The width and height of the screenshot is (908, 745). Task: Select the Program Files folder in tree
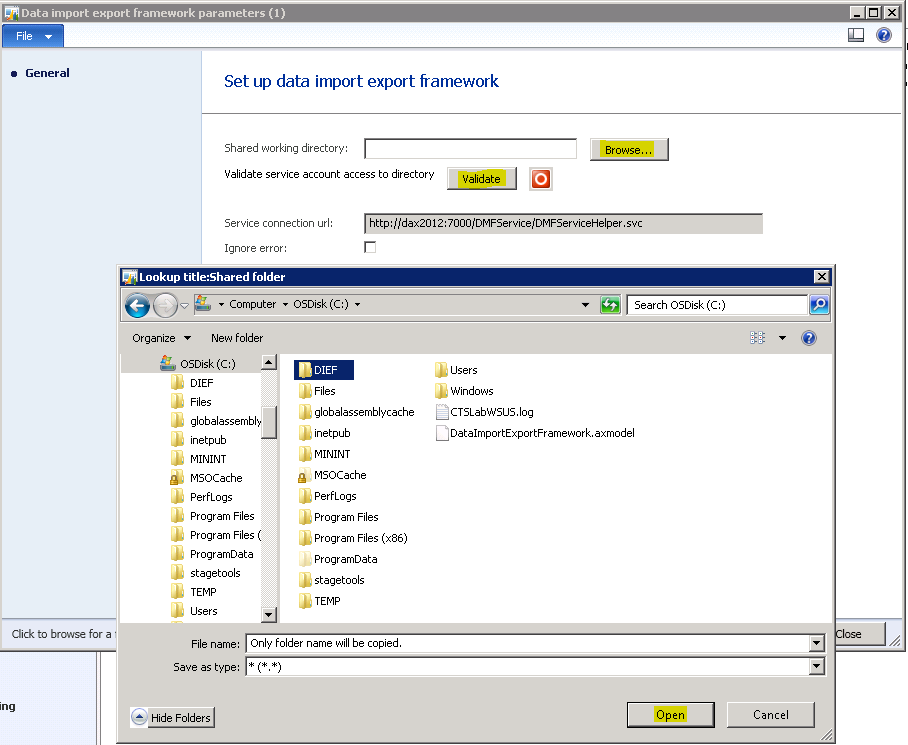pyautogui.click(x=221, y=516)
